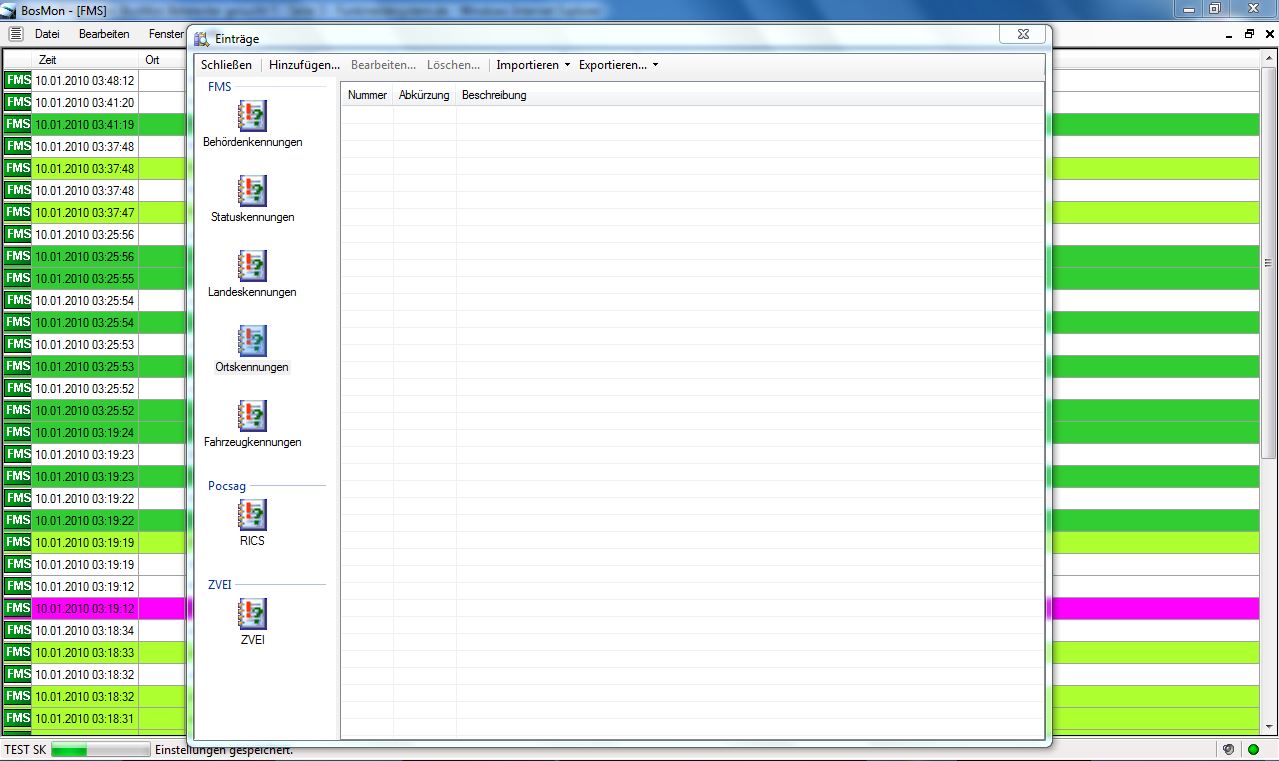Click Hinzufügen to add an entry
Viewport: 1279px width, 761px height.
coord(304,65)
